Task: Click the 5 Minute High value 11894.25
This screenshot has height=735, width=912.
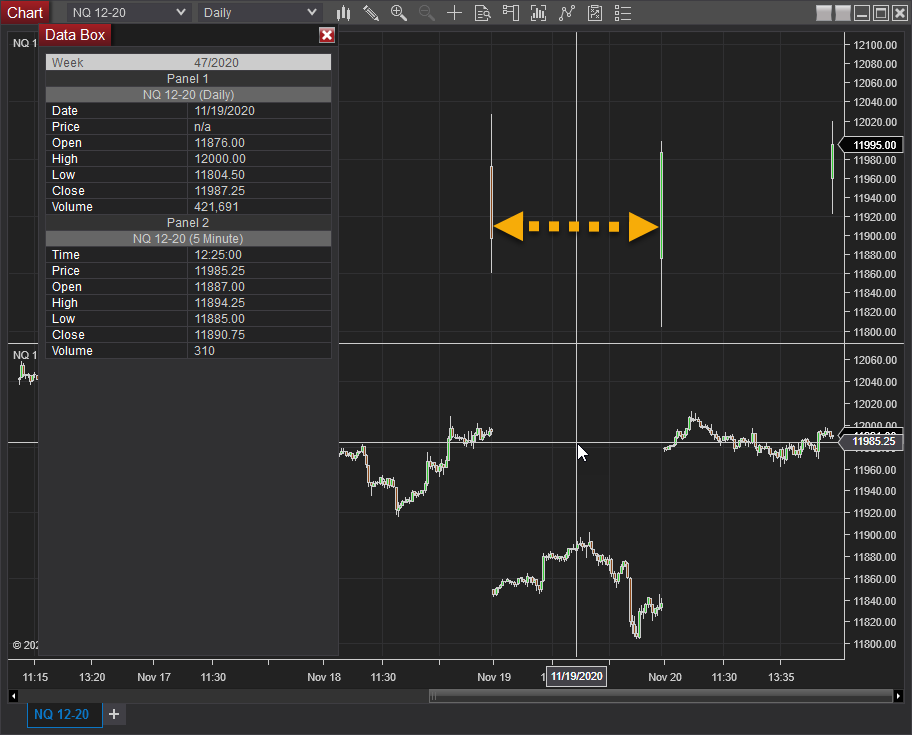Action: (x=219, y=302)
